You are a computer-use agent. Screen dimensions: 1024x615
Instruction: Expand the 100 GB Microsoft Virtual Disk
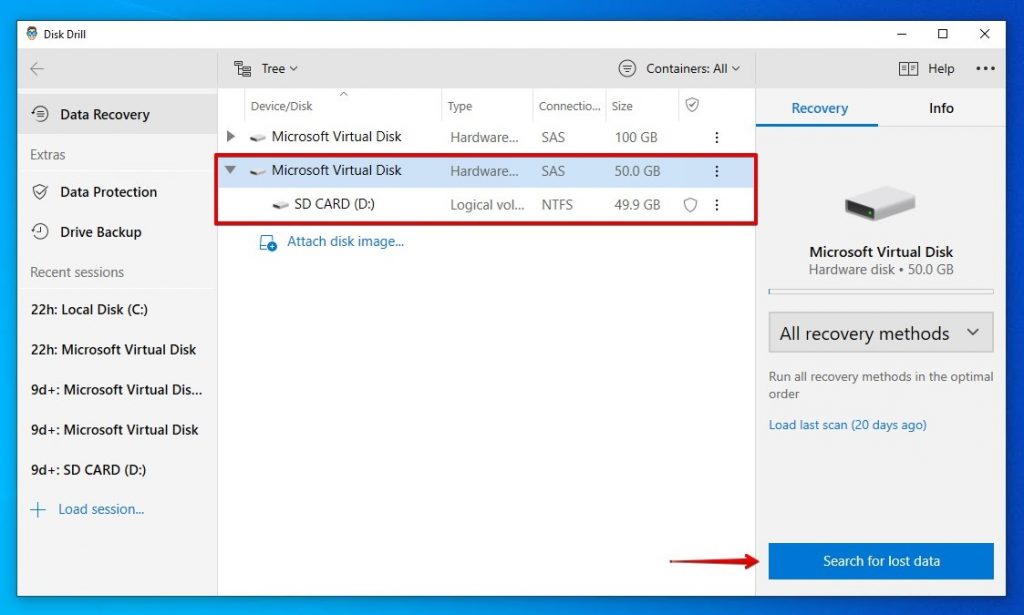(229, 137)
